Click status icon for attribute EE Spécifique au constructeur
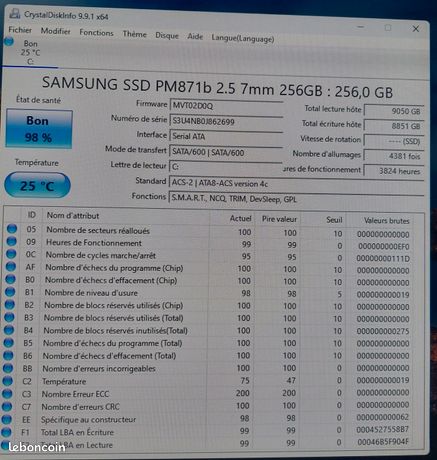Image resolution: width=437 pixels, height=460 pixels. 7,419
